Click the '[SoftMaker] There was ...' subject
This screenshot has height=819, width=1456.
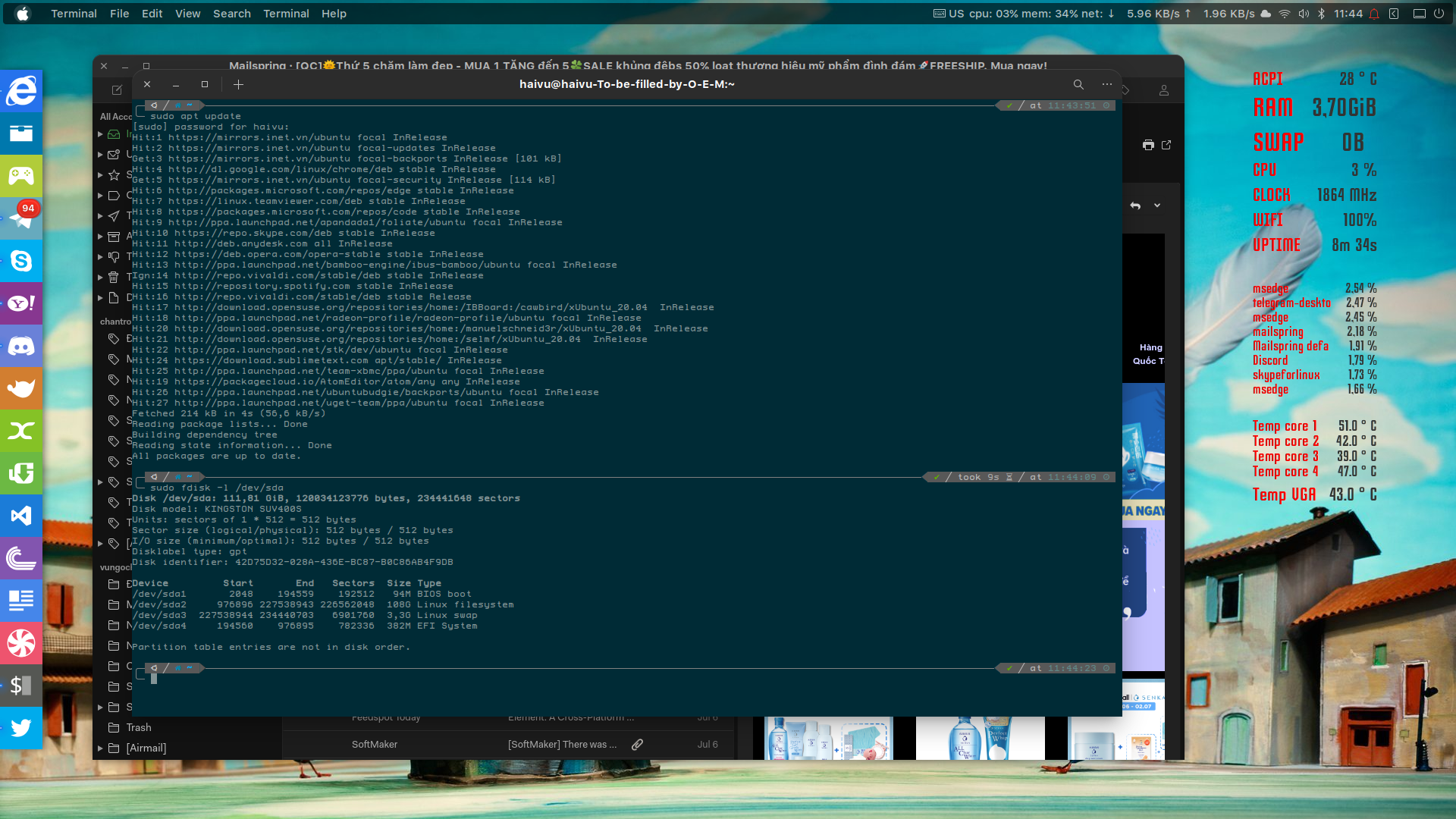pyautogui.click(x=562, y=745)
